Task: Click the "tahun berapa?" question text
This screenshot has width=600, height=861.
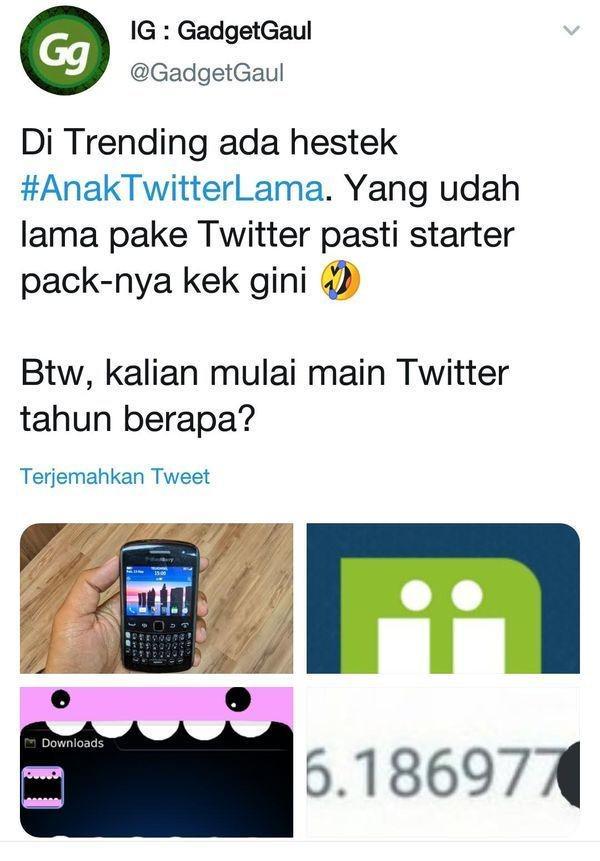Action: click(138, 420)
